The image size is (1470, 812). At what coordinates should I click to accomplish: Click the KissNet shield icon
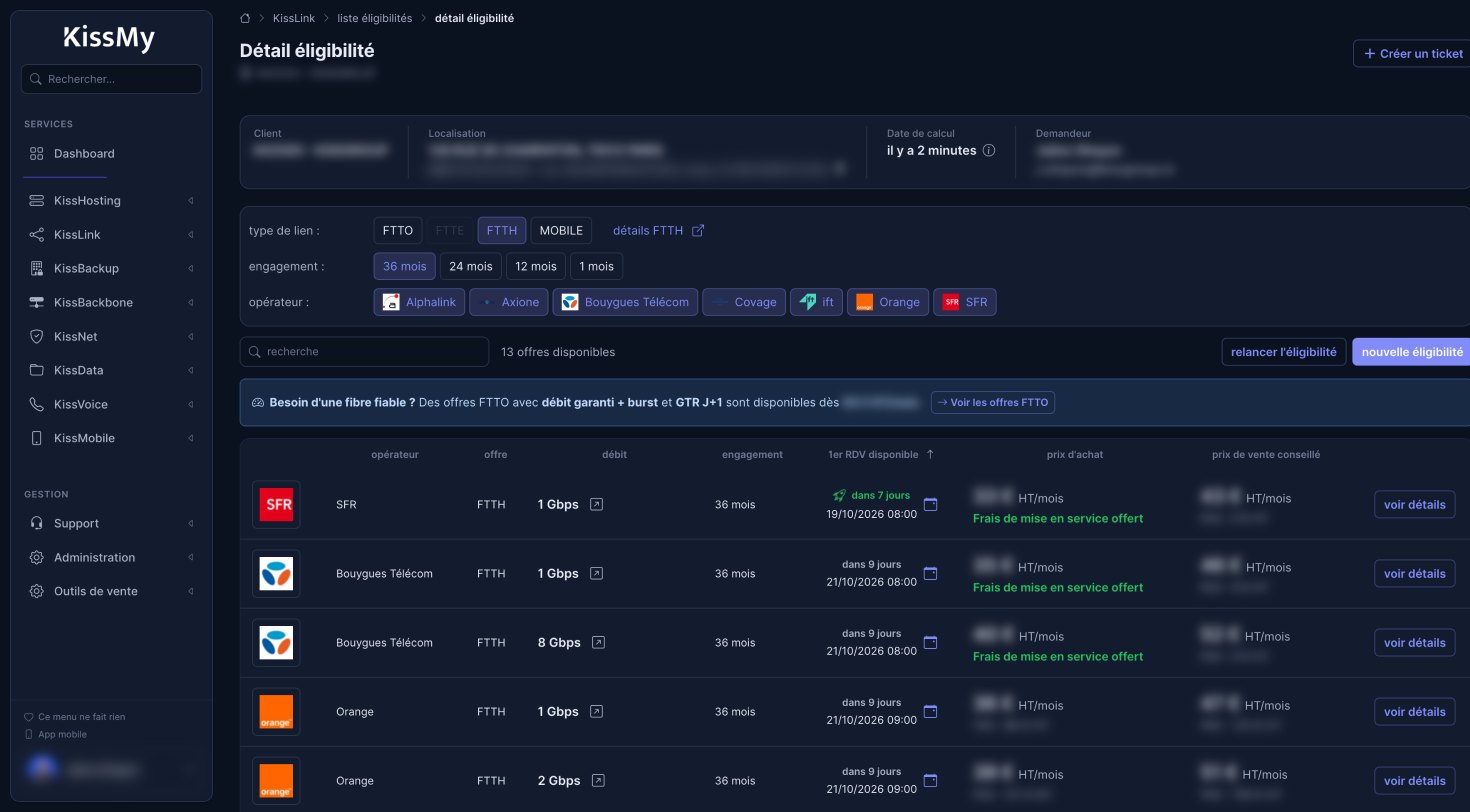37,337
